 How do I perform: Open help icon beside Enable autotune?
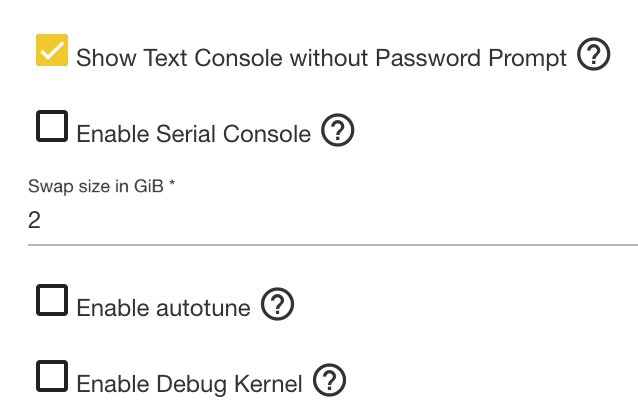(277, 304)
